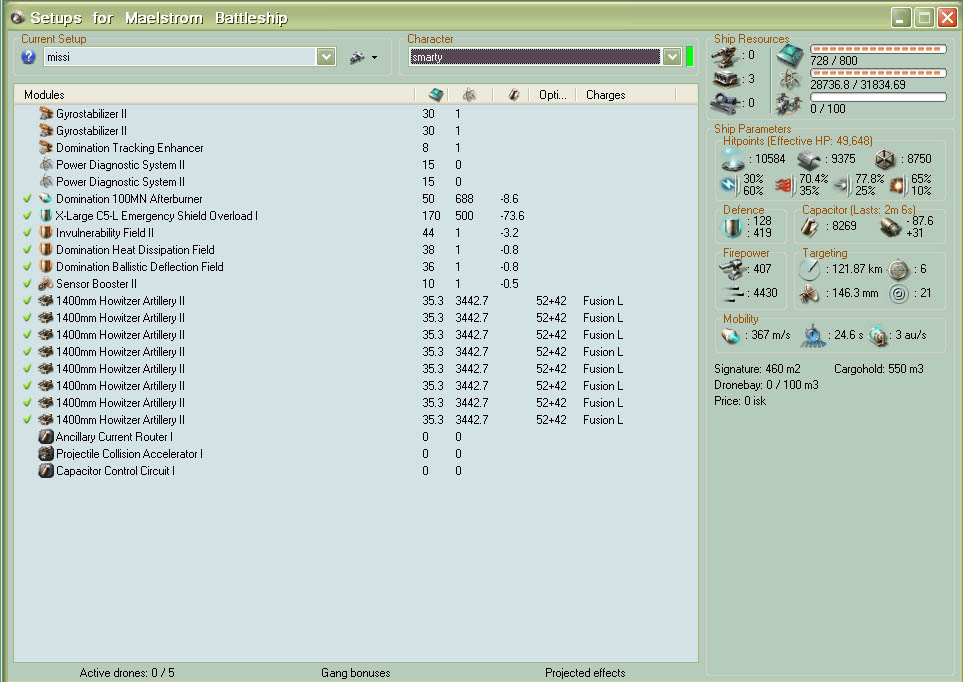Screen dimensions: 963x682
Task: Select the Domination Tracking Enhancer row
Action: (356, 148)
